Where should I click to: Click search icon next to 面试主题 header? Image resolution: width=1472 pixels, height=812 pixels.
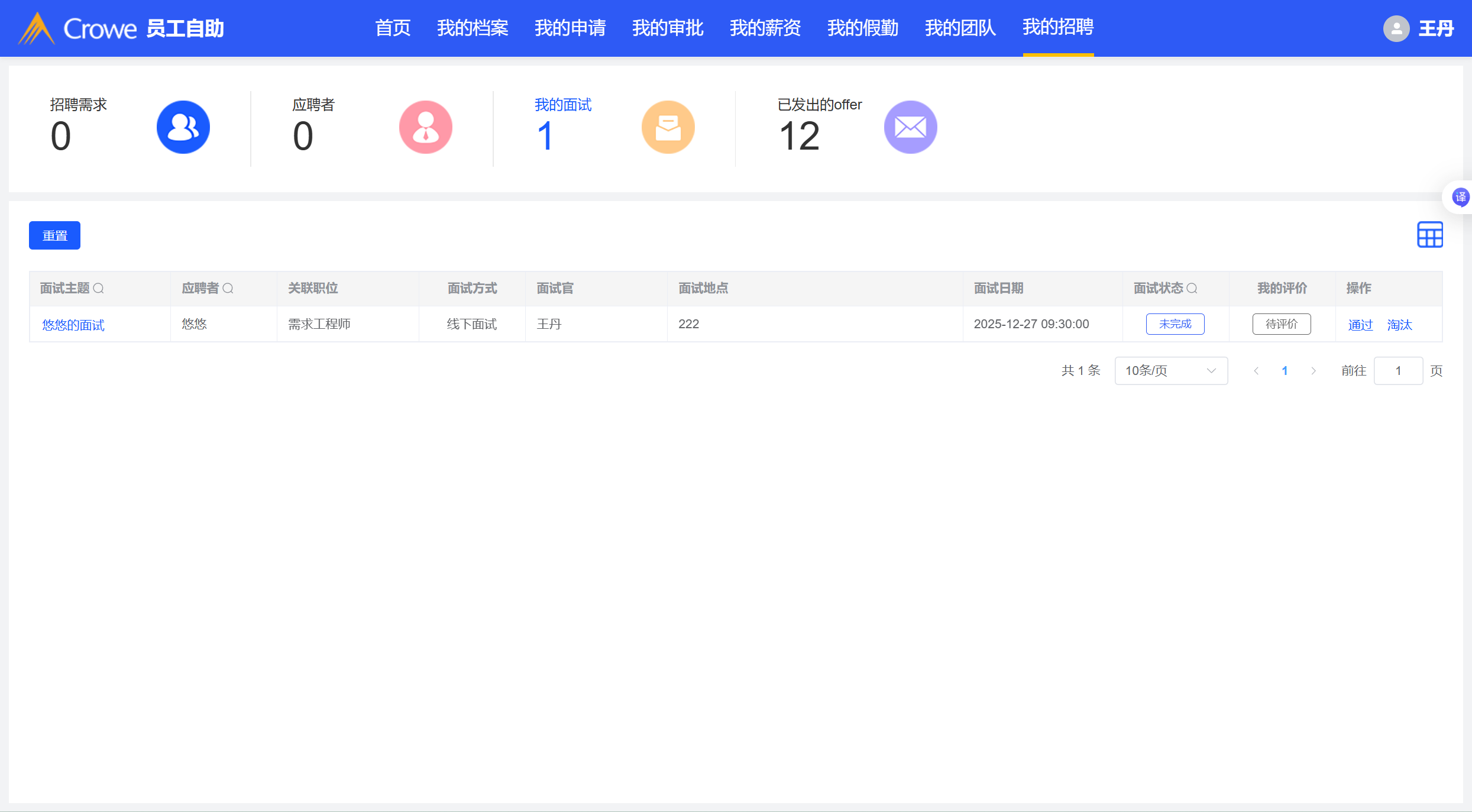point(99,289)
